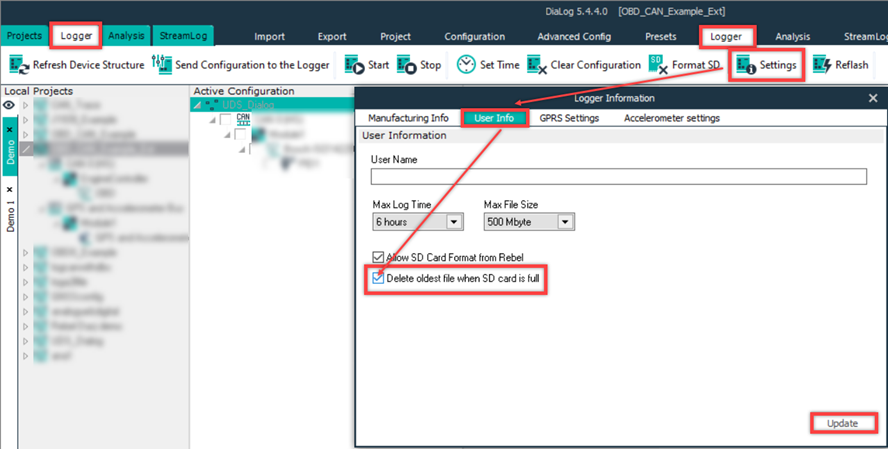The height and width of the screenshot is (449, 888).
Task: Toggle Allow SD Card Format from Rebel
Action: (x=378, y=257)
